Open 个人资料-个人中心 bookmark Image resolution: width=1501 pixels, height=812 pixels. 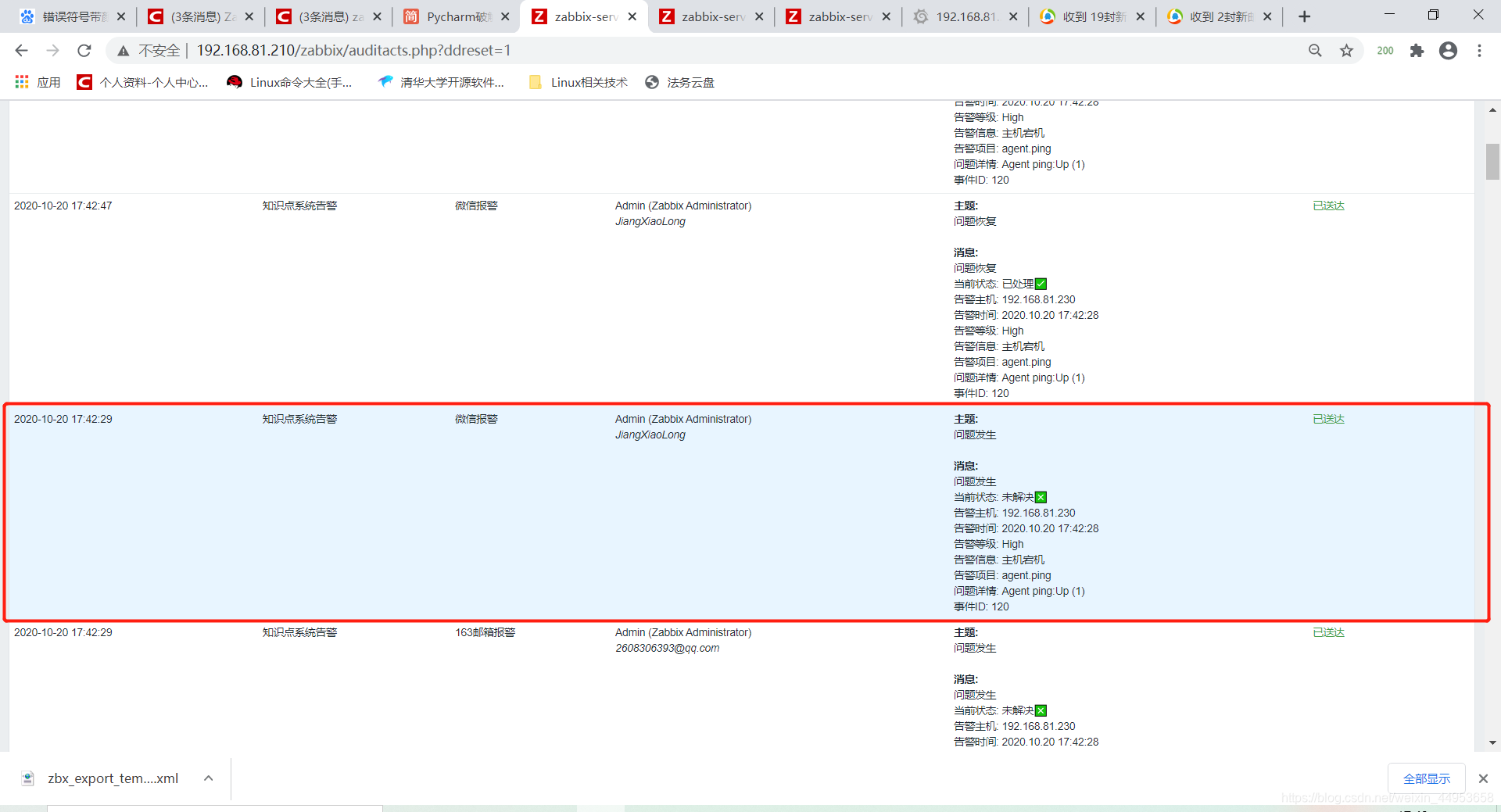(142, 82)
